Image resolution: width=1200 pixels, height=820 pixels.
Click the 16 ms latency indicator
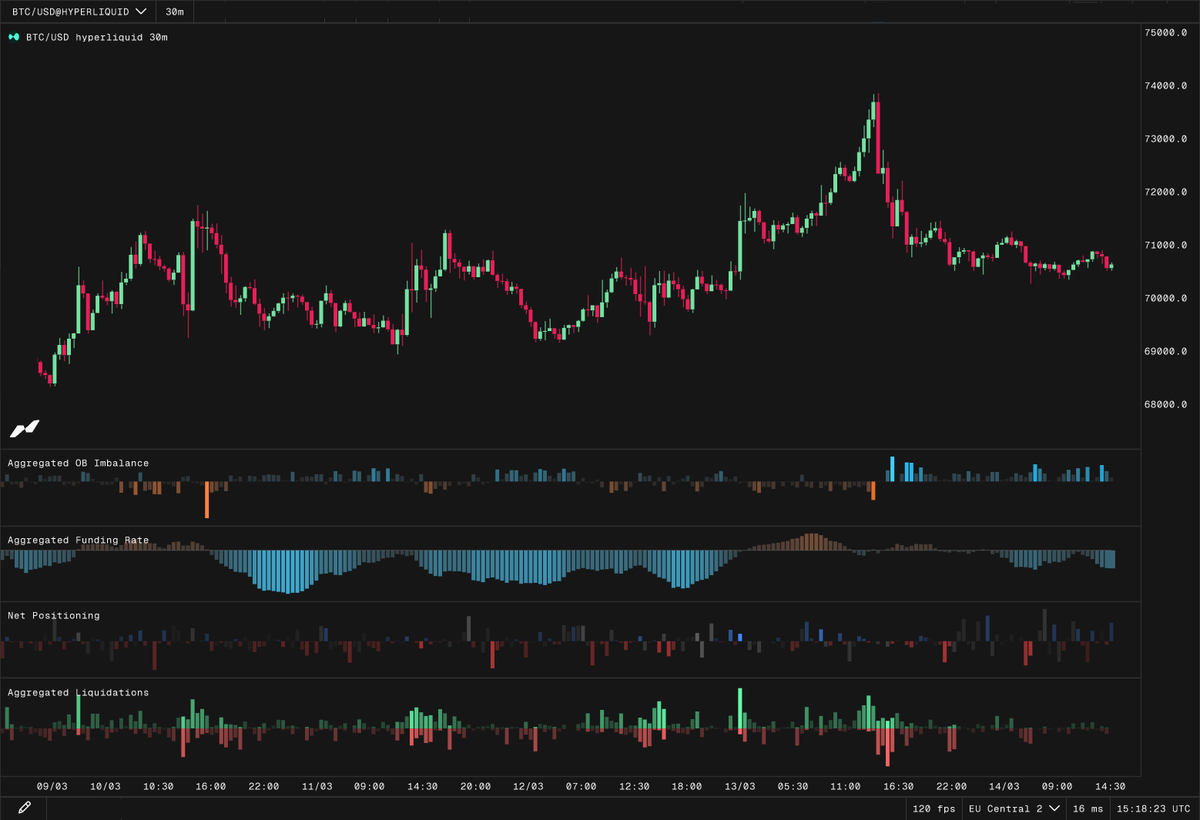pos(1088,807)
